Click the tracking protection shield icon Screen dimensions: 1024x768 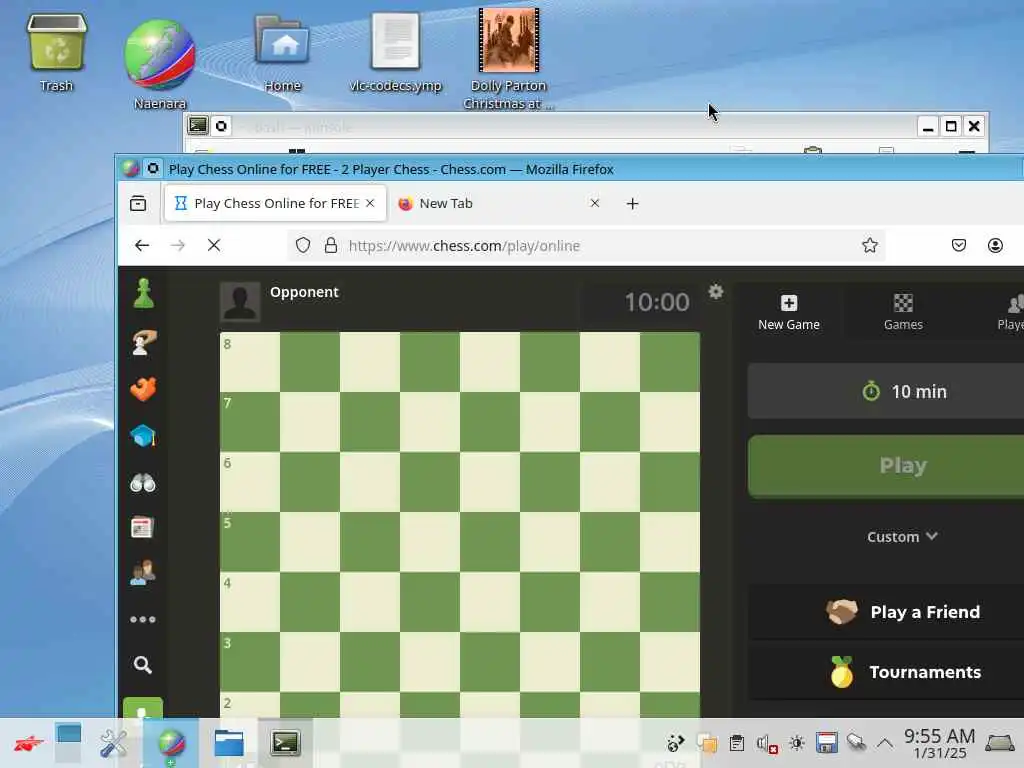click(302, 246)
